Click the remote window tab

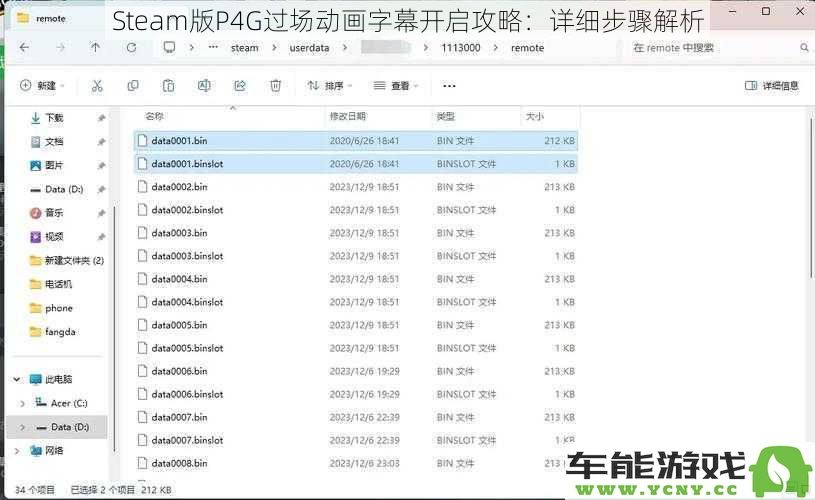pos(50,18)
